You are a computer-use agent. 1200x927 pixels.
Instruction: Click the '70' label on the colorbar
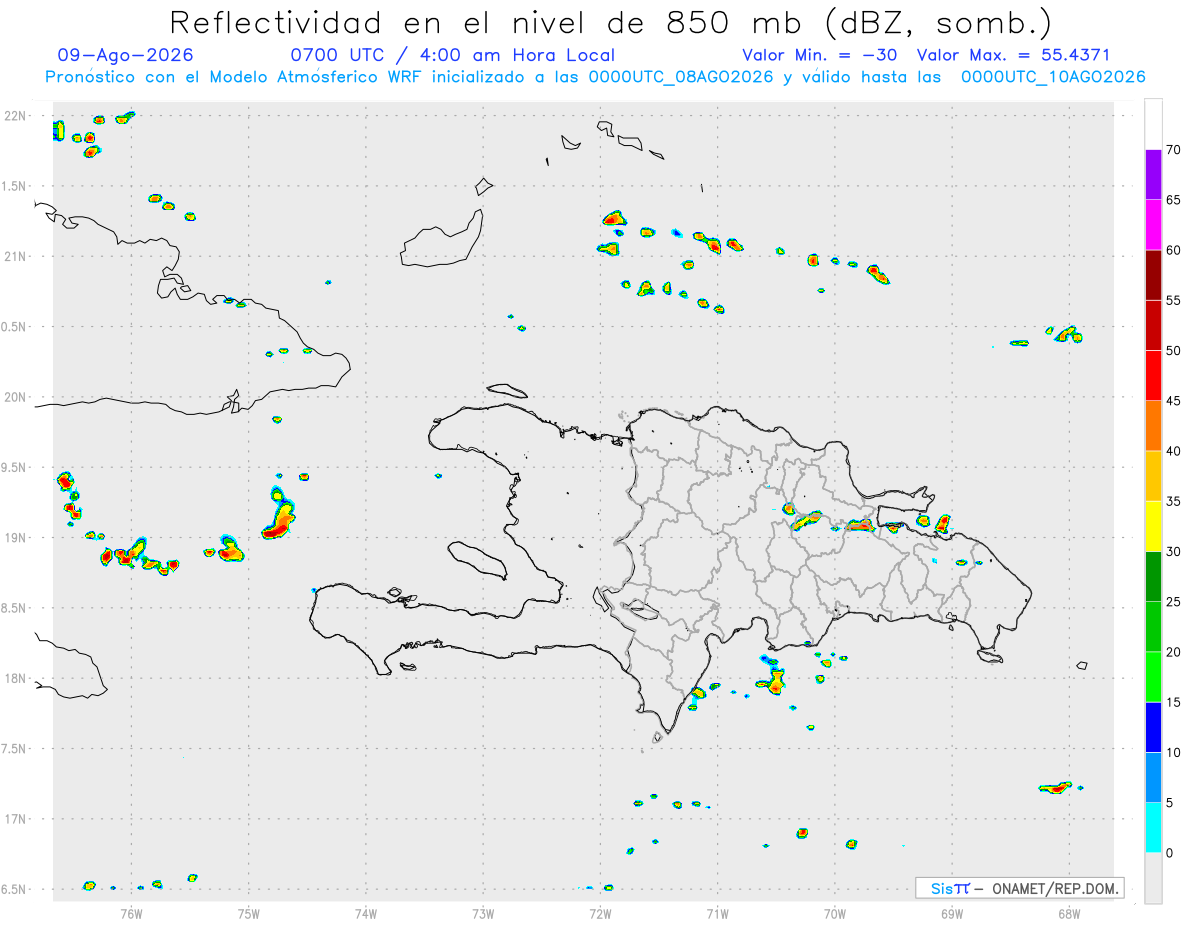coord(1173,150)
